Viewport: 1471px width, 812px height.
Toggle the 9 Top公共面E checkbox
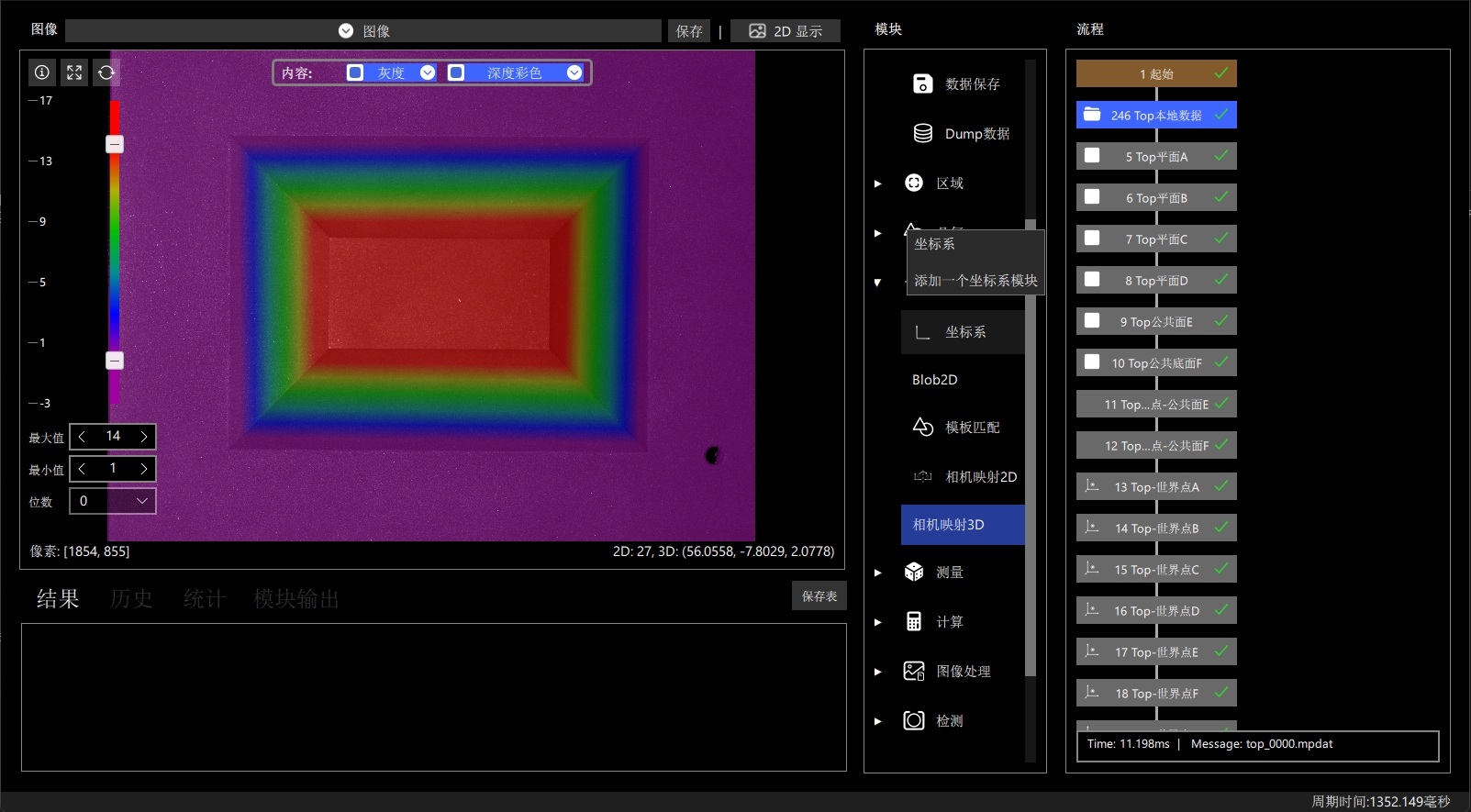(x=1092, y=320)
